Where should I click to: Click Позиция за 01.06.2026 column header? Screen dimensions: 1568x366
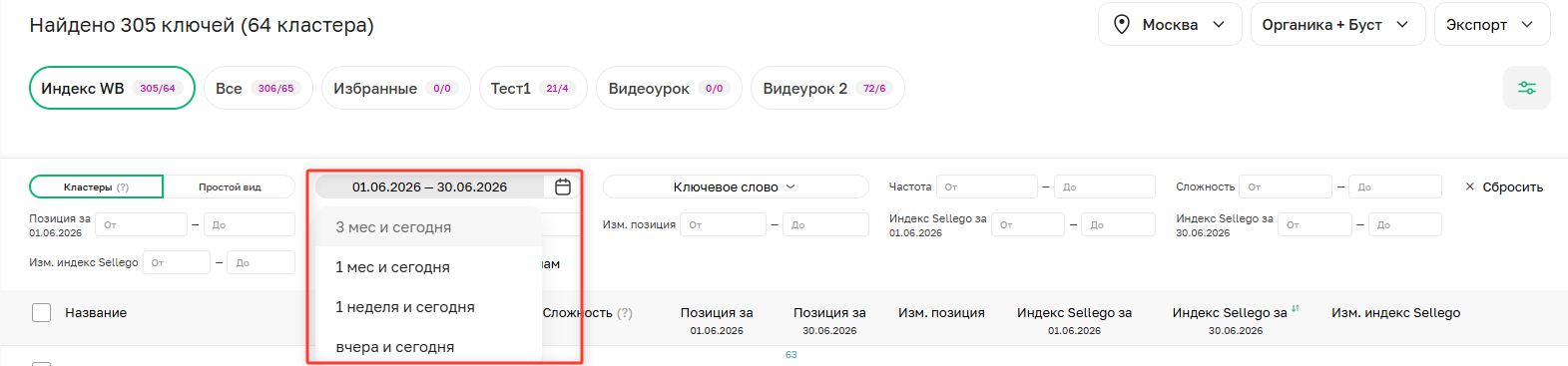coord(717,320)
